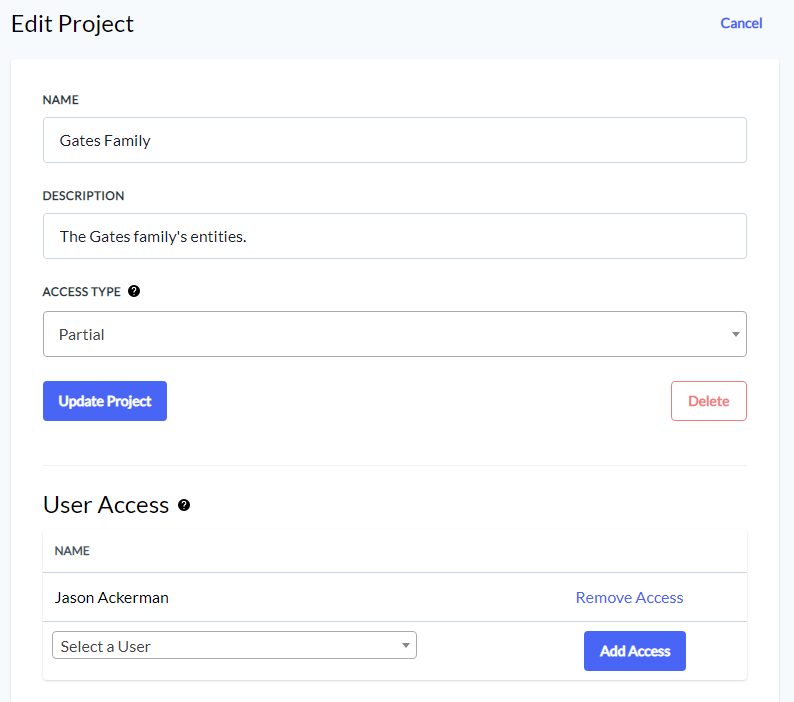This screenshot has width=794, height=702.
Task: Click the ACCESS TYPE field label
Action: [82, 292]
